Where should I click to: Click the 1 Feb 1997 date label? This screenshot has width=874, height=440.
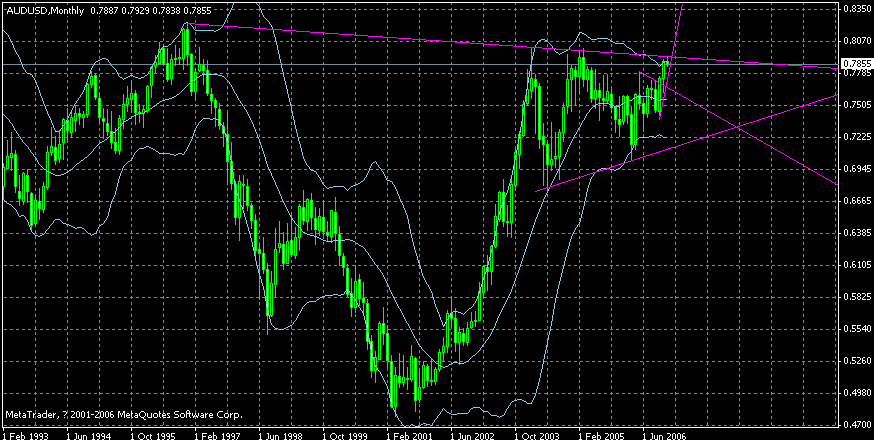(217, 434)
